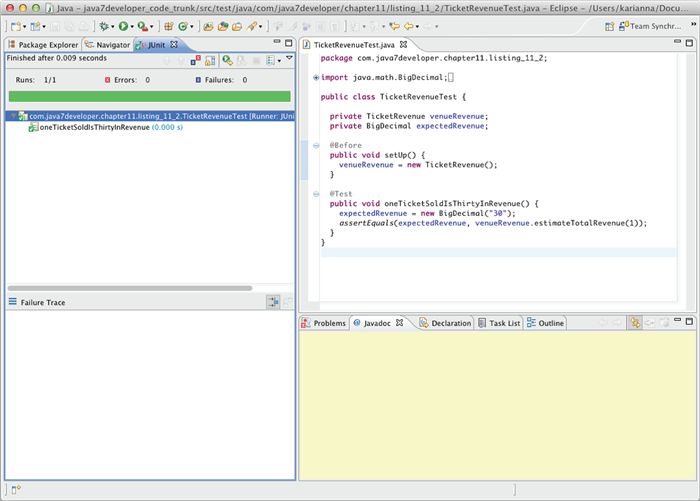The height and width of the screenshot is (501, 700).
Task: Select the oneTicketSoldIsThirtyInRevenue test result
Action: (93, 128)
